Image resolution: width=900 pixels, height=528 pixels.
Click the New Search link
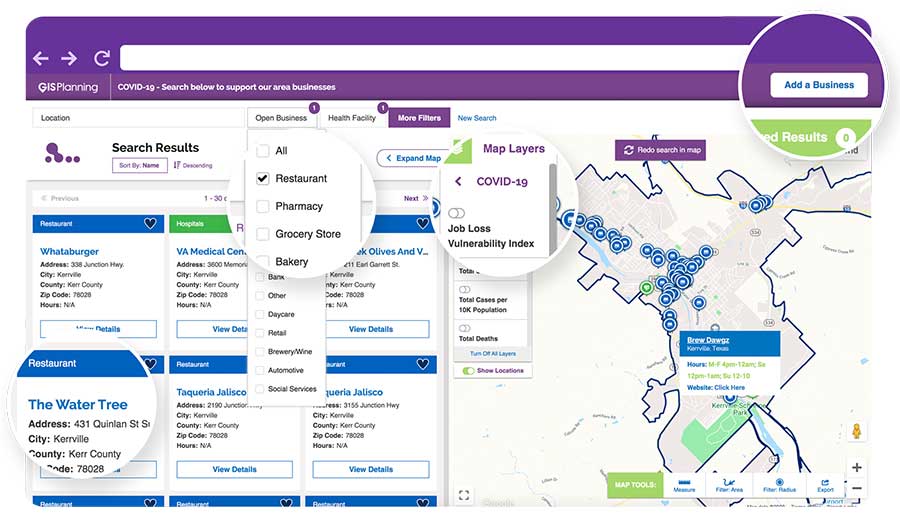point(477,118)
